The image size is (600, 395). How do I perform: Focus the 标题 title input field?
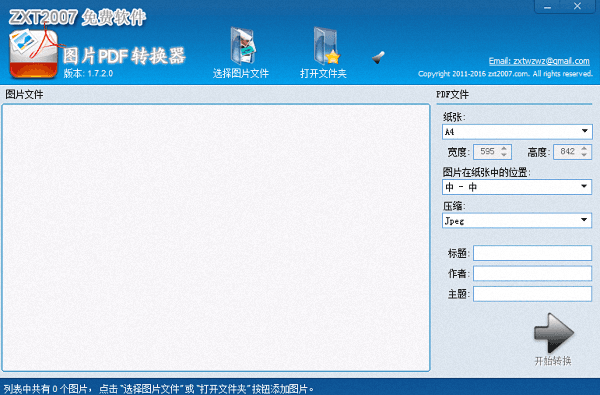532,253
